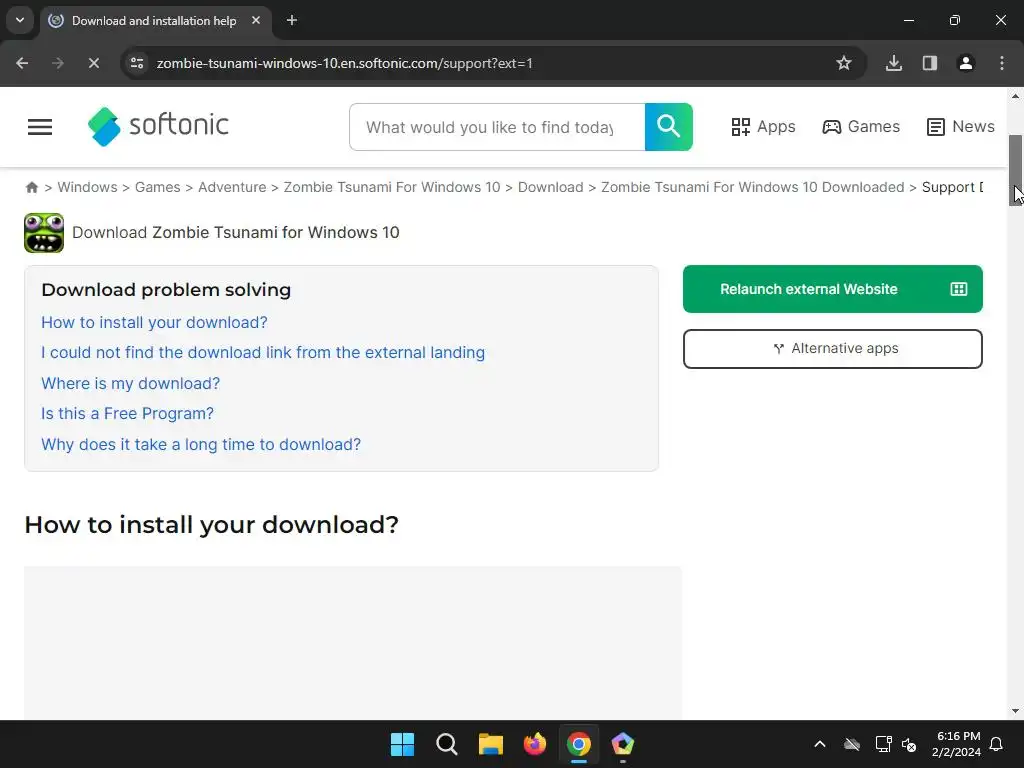Open Chrome profile icon
This screenshot has height=768, width=1024.
pyautogui.click(x=966, y=63)
